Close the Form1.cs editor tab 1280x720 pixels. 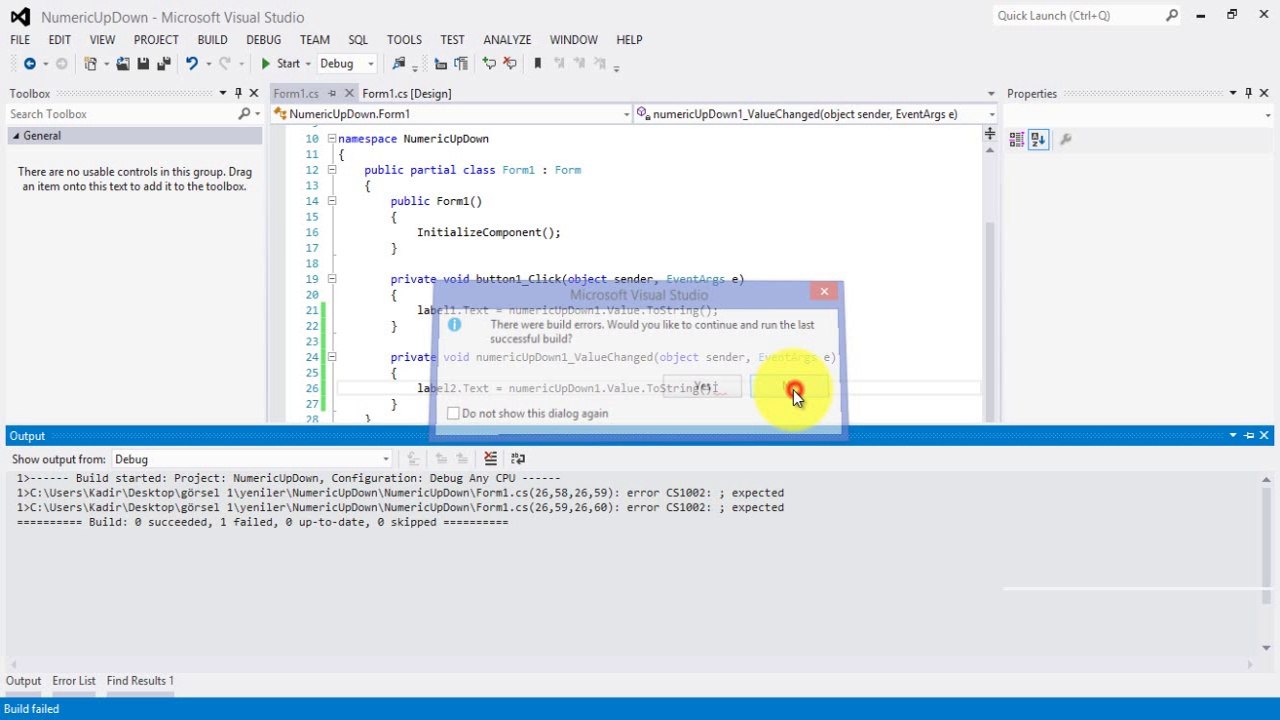347,93
